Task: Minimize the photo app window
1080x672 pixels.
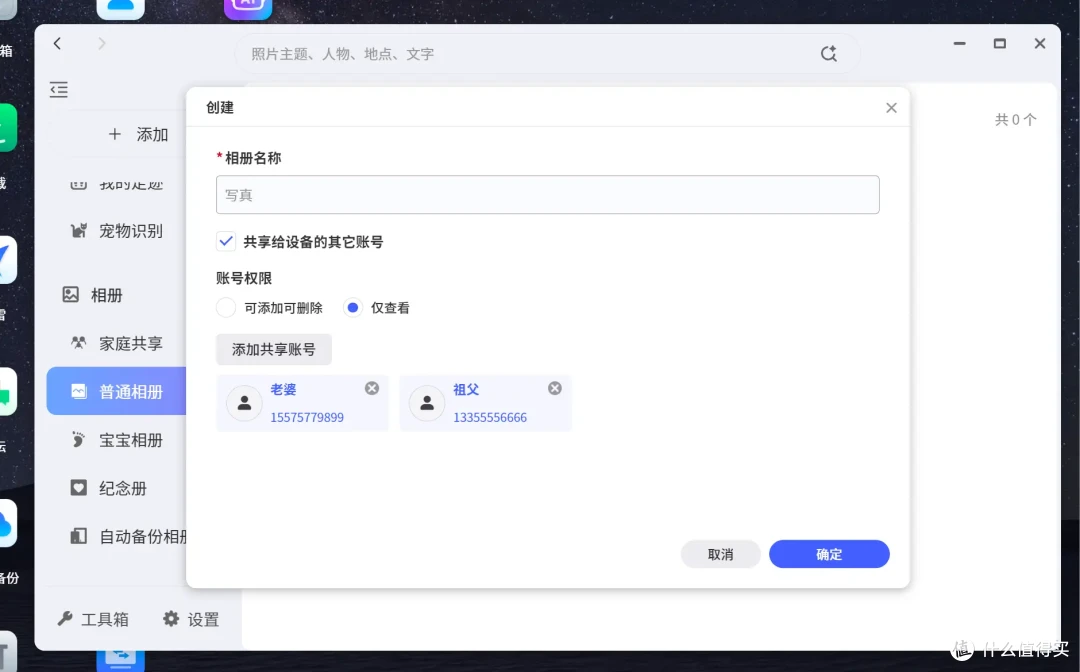Action: tap(959, 43)
